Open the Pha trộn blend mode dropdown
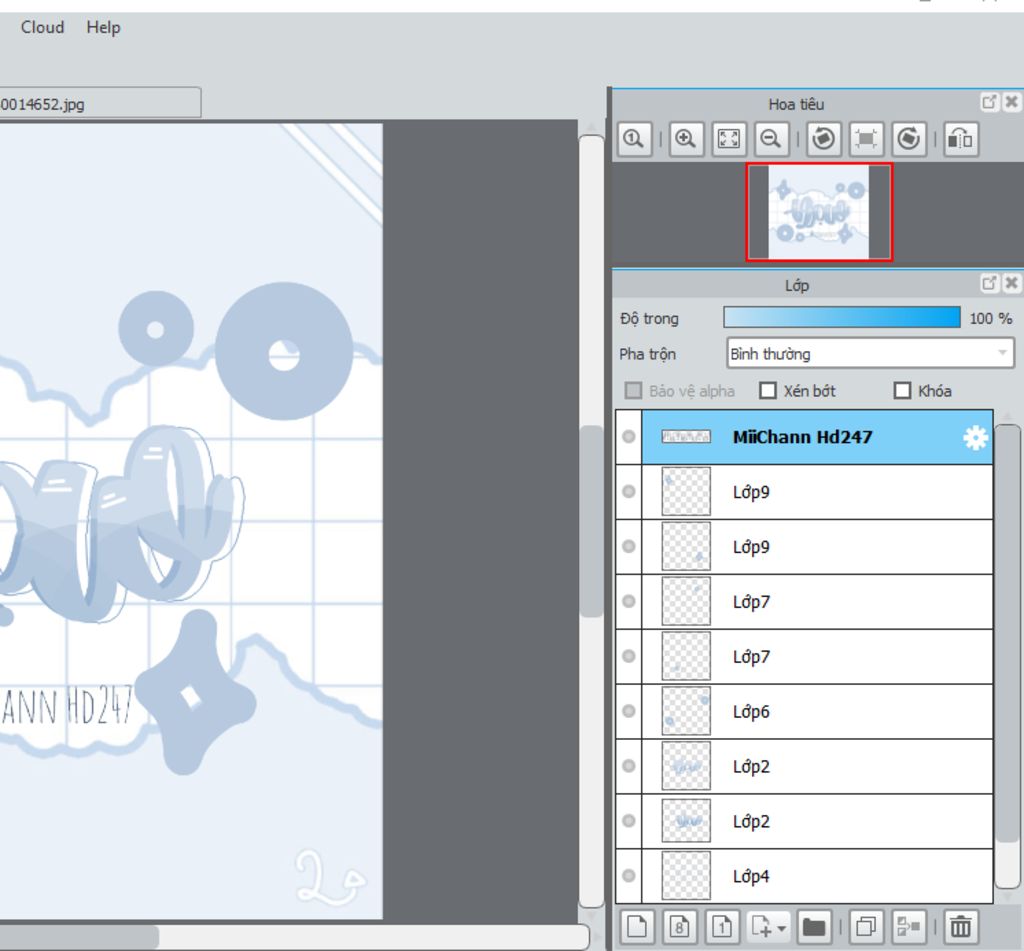 870,353
